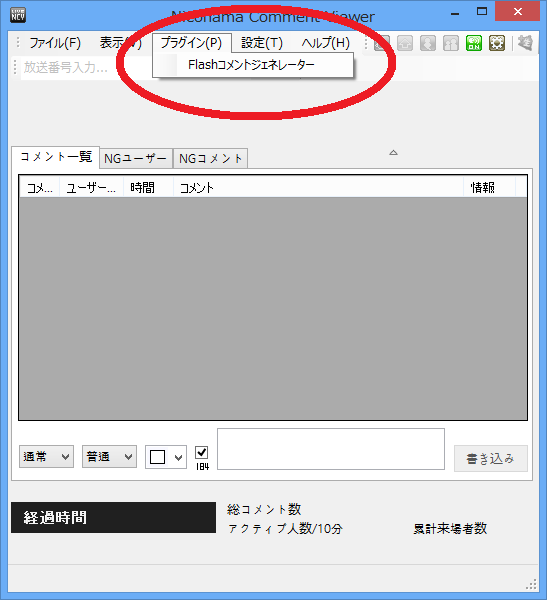Switch to the コメント一覧 tab
547x600 pixels.
coord(56,157)
